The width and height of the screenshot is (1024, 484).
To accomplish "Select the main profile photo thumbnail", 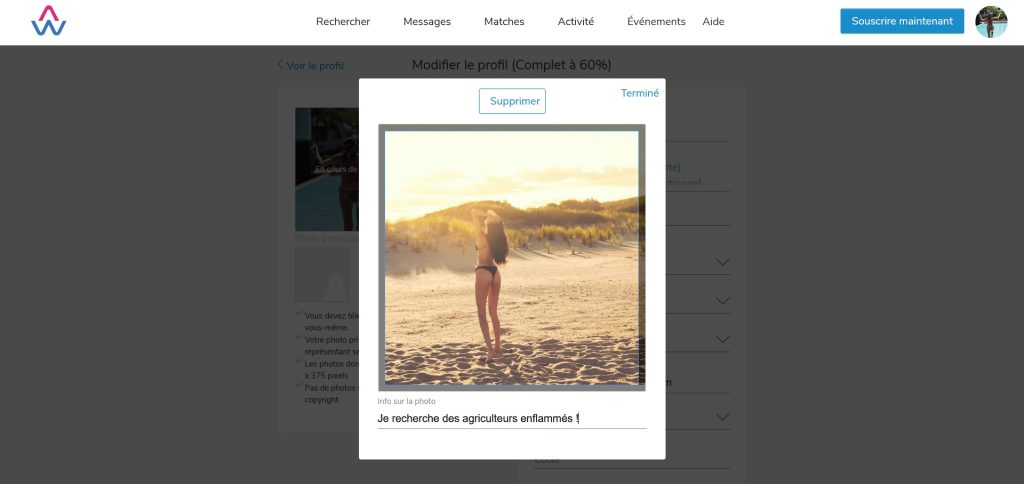I will coord(327,169).
